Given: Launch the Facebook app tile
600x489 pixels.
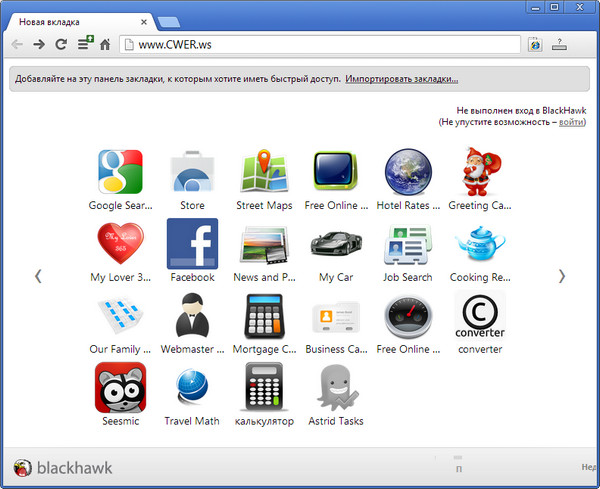Looking at the screenshot, I should click(x=192, y=244).
